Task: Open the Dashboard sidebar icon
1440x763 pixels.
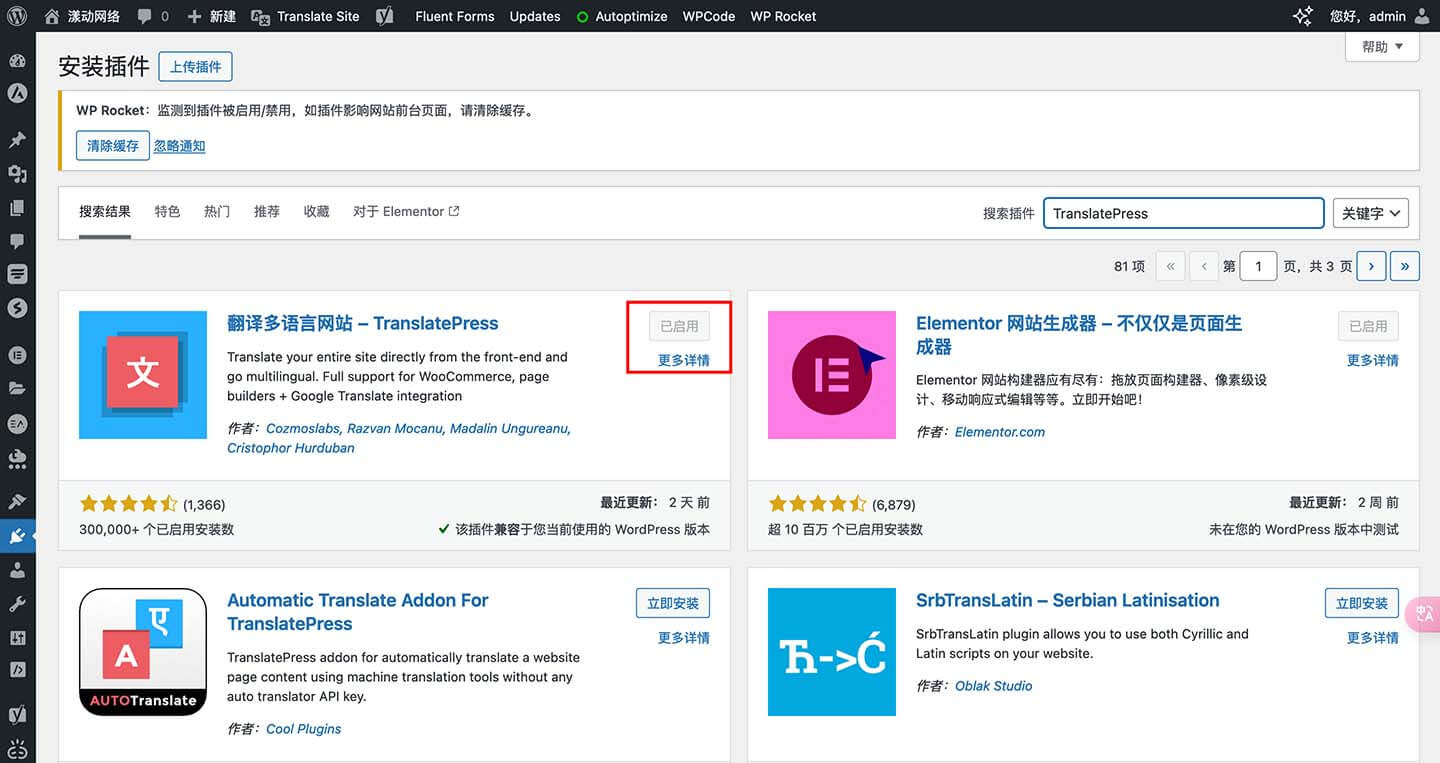Action: [x=17, y=60]
